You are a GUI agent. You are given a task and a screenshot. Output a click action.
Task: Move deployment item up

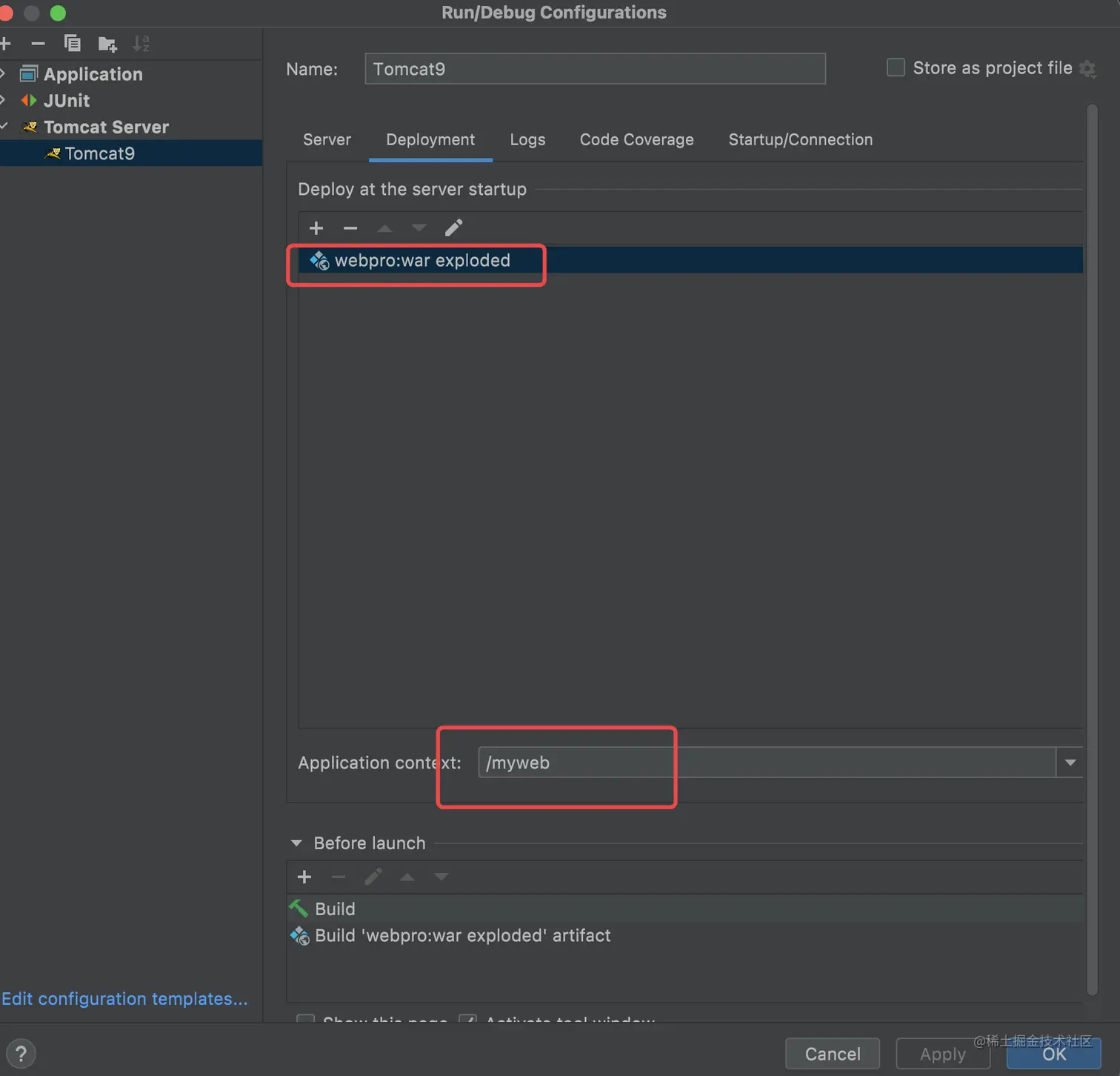click(x=384, y=228)
